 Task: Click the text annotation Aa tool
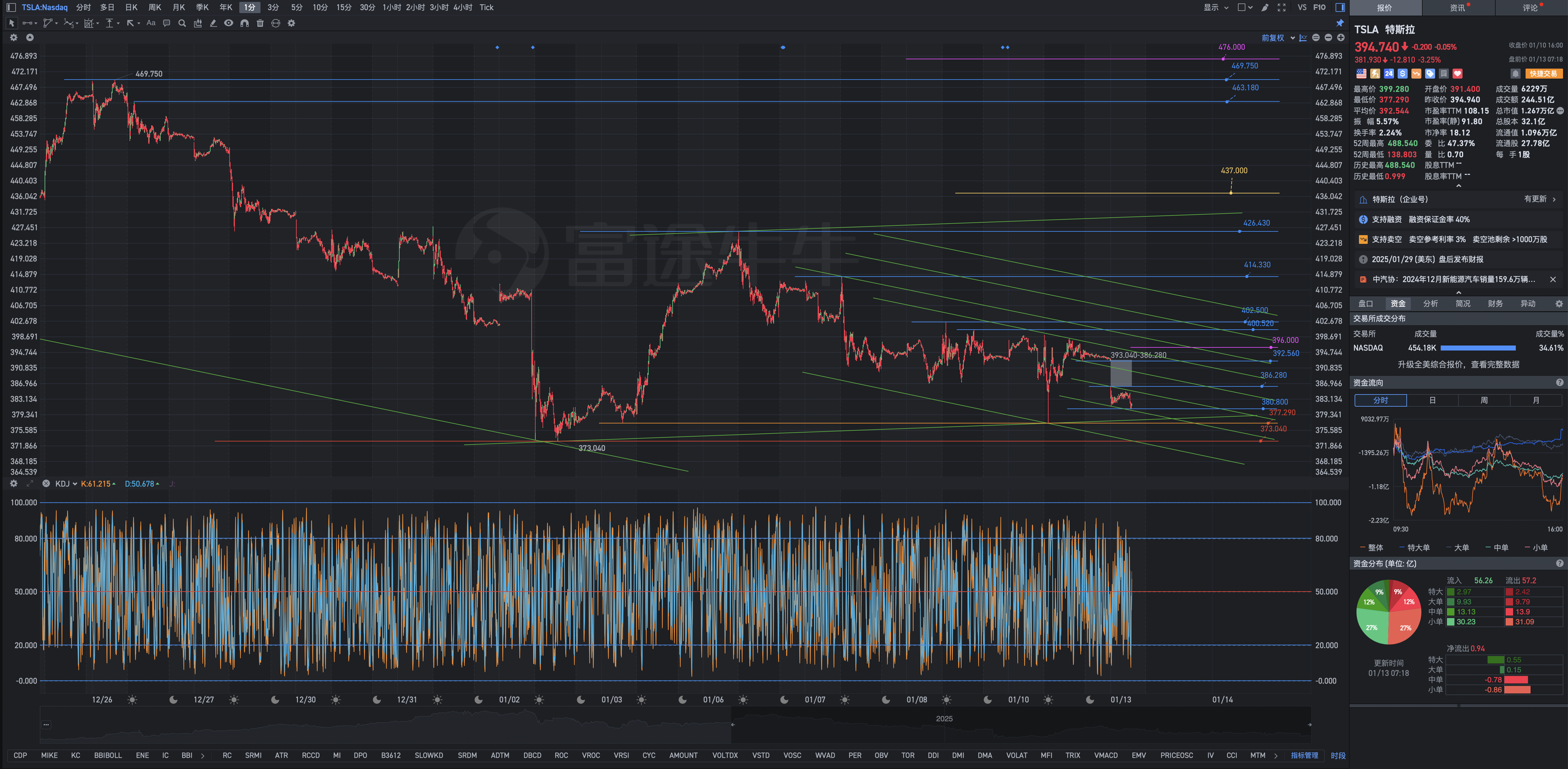click(x=151, y=23)
